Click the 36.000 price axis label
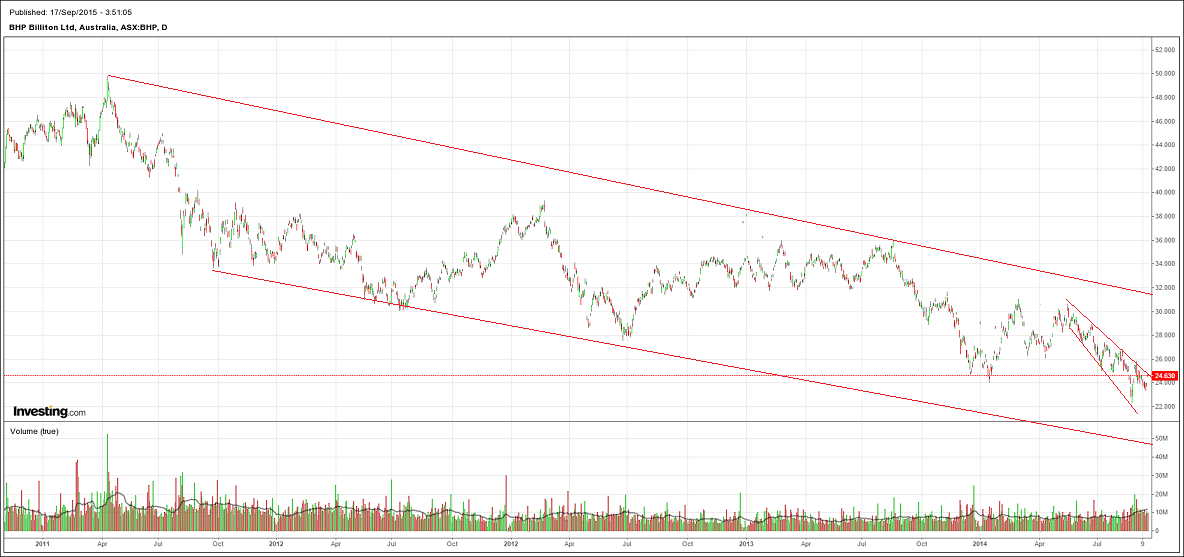The image size is (1184, 557). point(1165,240)
